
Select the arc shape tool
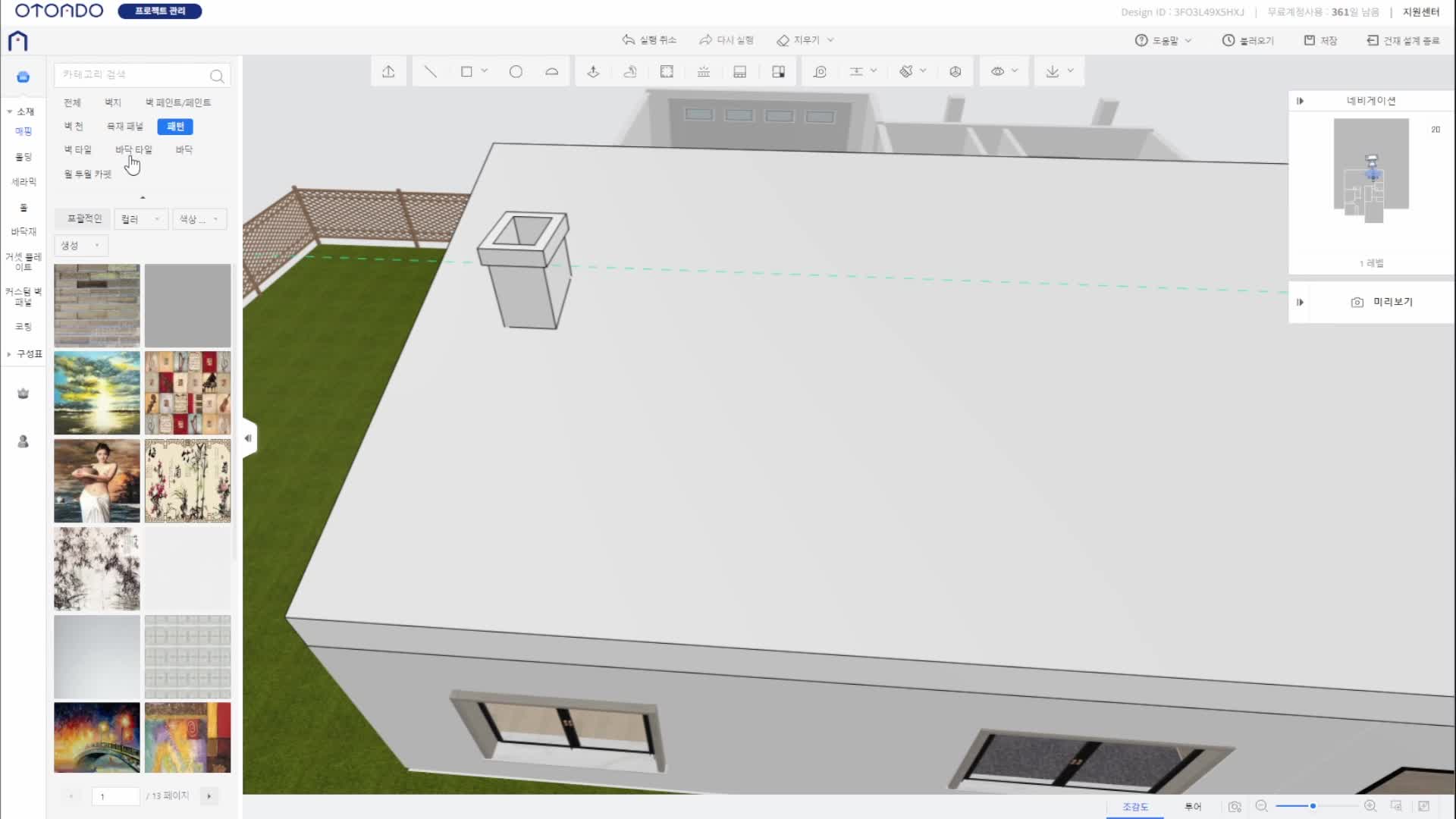point(551,71)
